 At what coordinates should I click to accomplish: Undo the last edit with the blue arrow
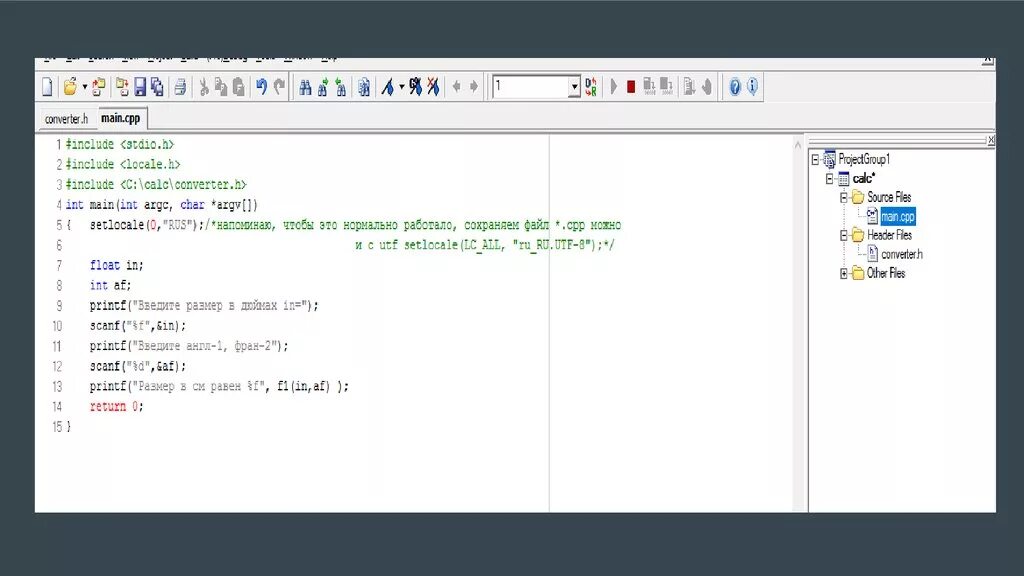pos(262,87)
